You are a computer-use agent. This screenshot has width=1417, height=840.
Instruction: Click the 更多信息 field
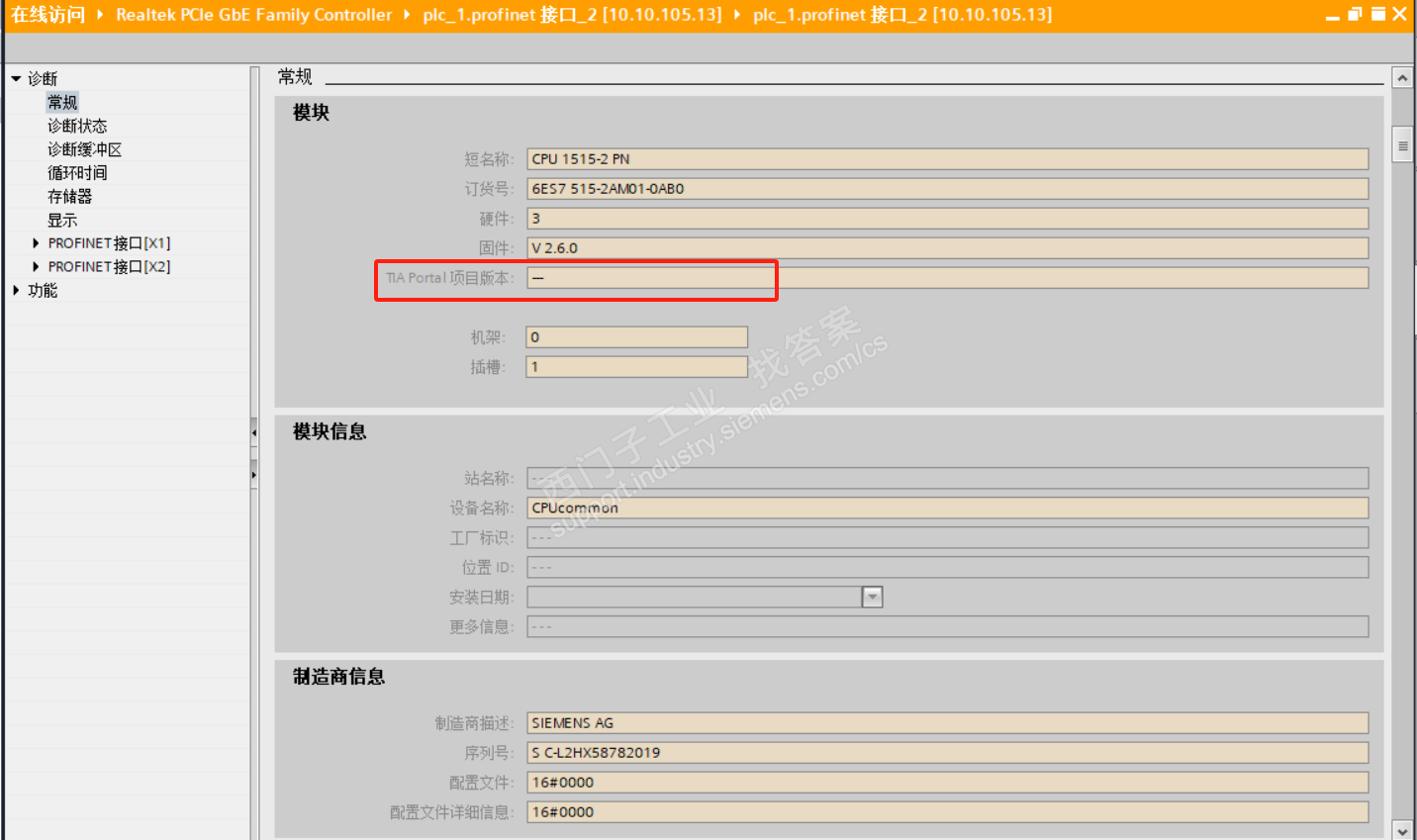(948, 627)
